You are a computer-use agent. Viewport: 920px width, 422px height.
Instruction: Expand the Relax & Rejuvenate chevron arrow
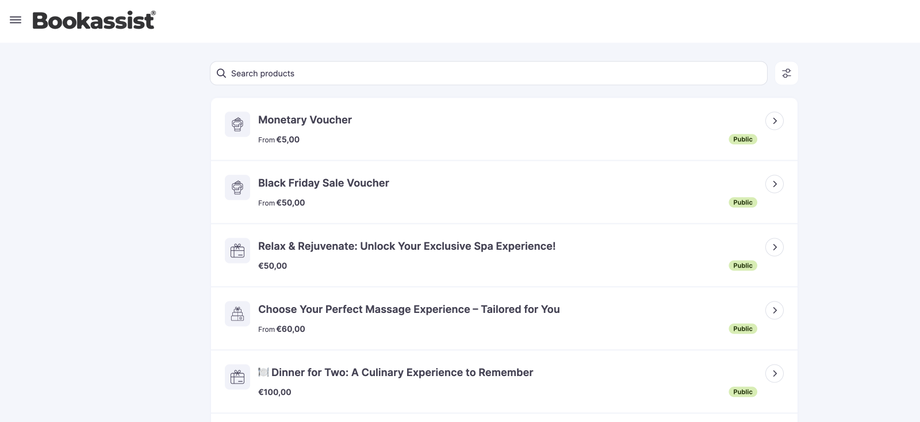[x=774, y=247]
